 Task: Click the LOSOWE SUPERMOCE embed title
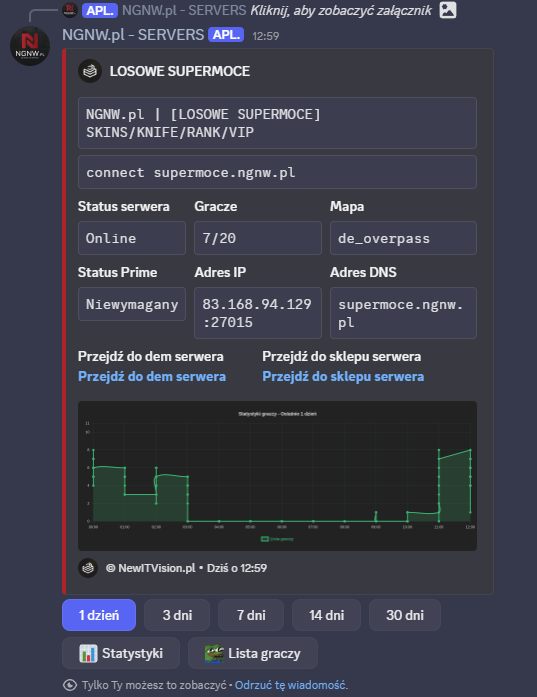click(180, 71)
